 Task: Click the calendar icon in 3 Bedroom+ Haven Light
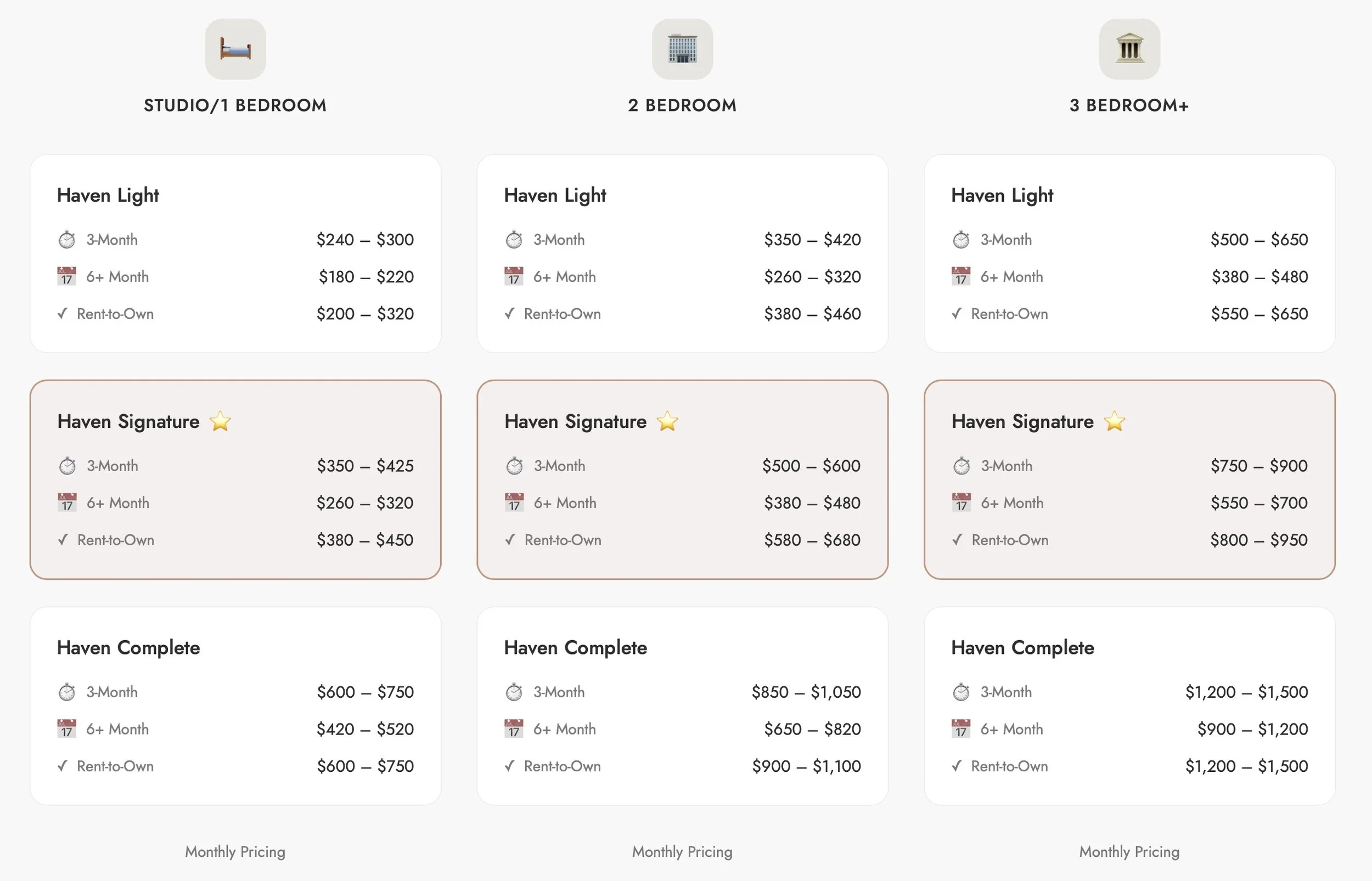tap(960, 276)
